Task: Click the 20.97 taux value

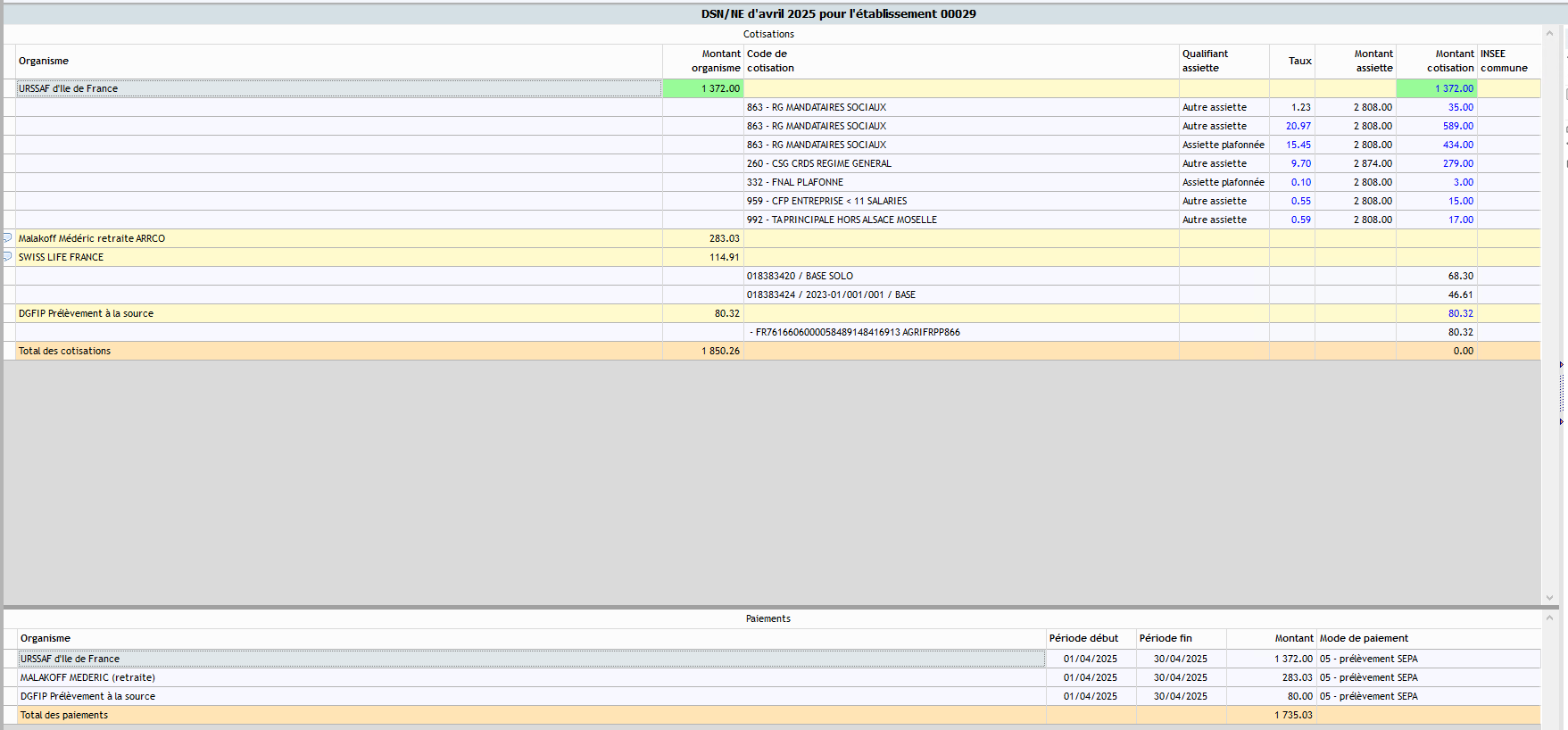Action: 1298,126
